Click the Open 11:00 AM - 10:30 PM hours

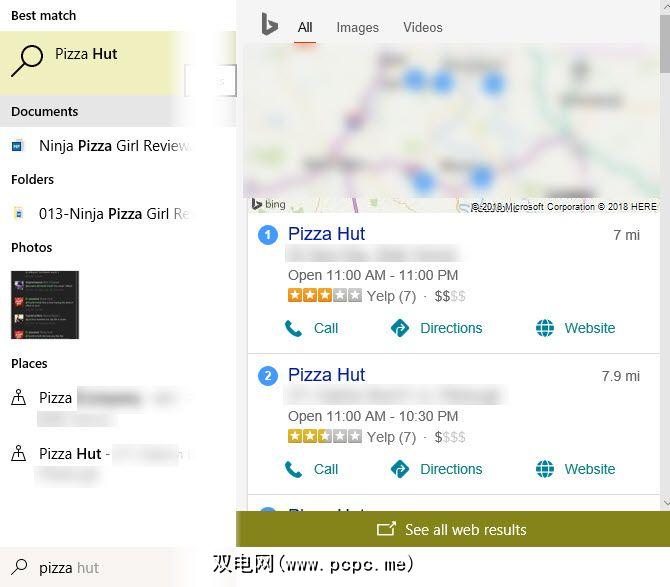[x=373, y=416]
